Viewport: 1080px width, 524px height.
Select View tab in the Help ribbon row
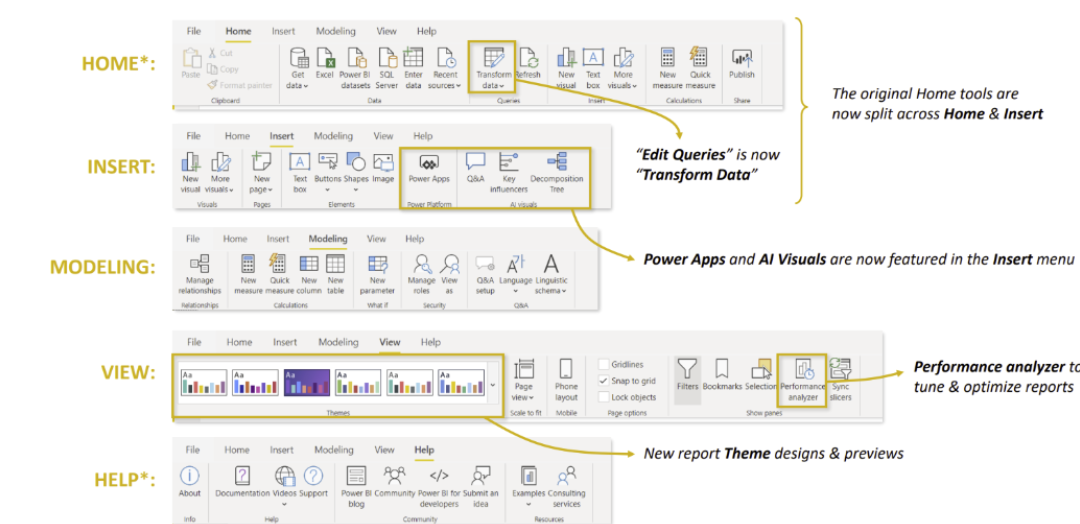pyautogui.click(x=384, y=450)
